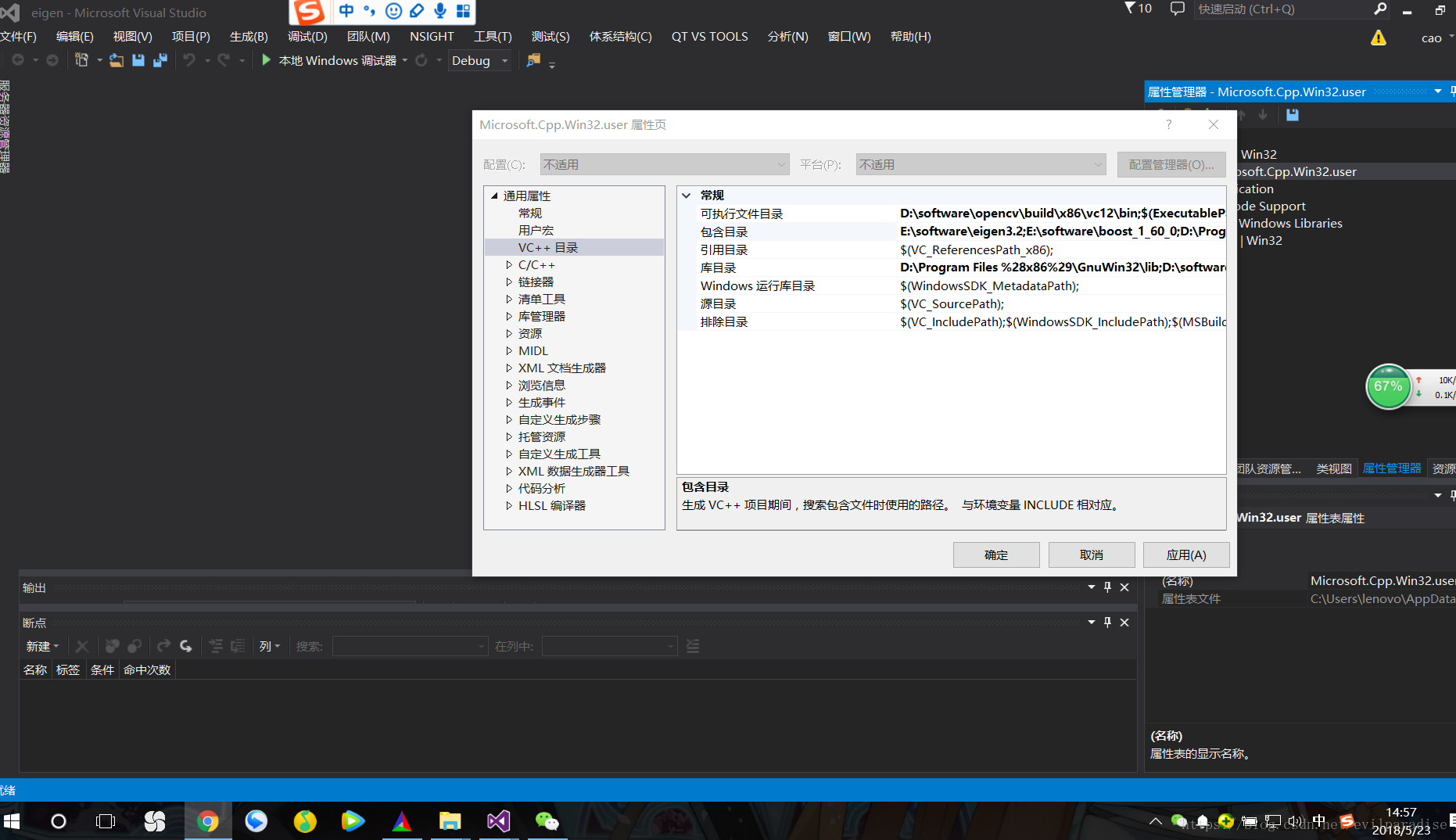Expand the C/C++ tree node
This screenshot has height=840, width=1456.
[x=509, y=265]
